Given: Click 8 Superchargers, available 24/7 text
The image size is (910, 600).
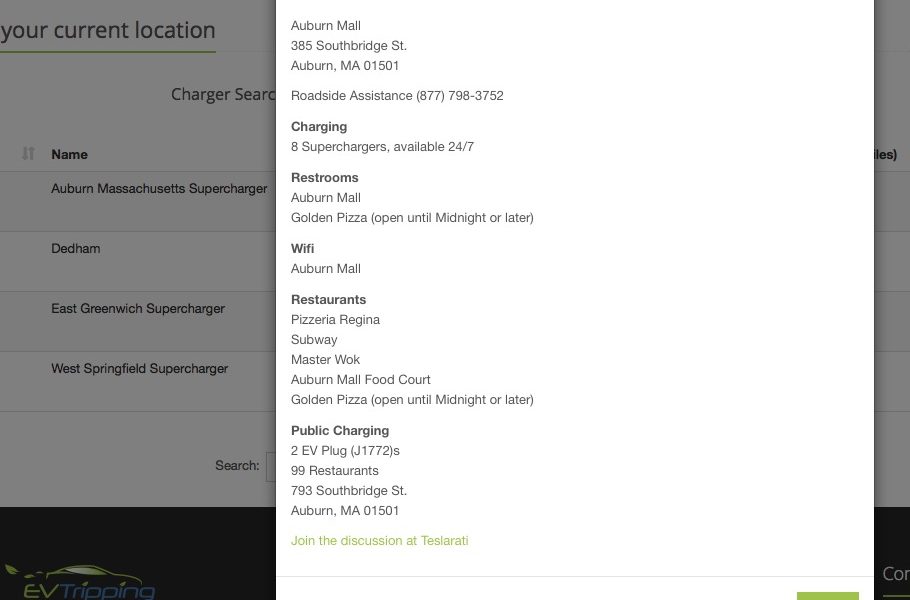Looking at the screenshot, I should coord(382,147).
